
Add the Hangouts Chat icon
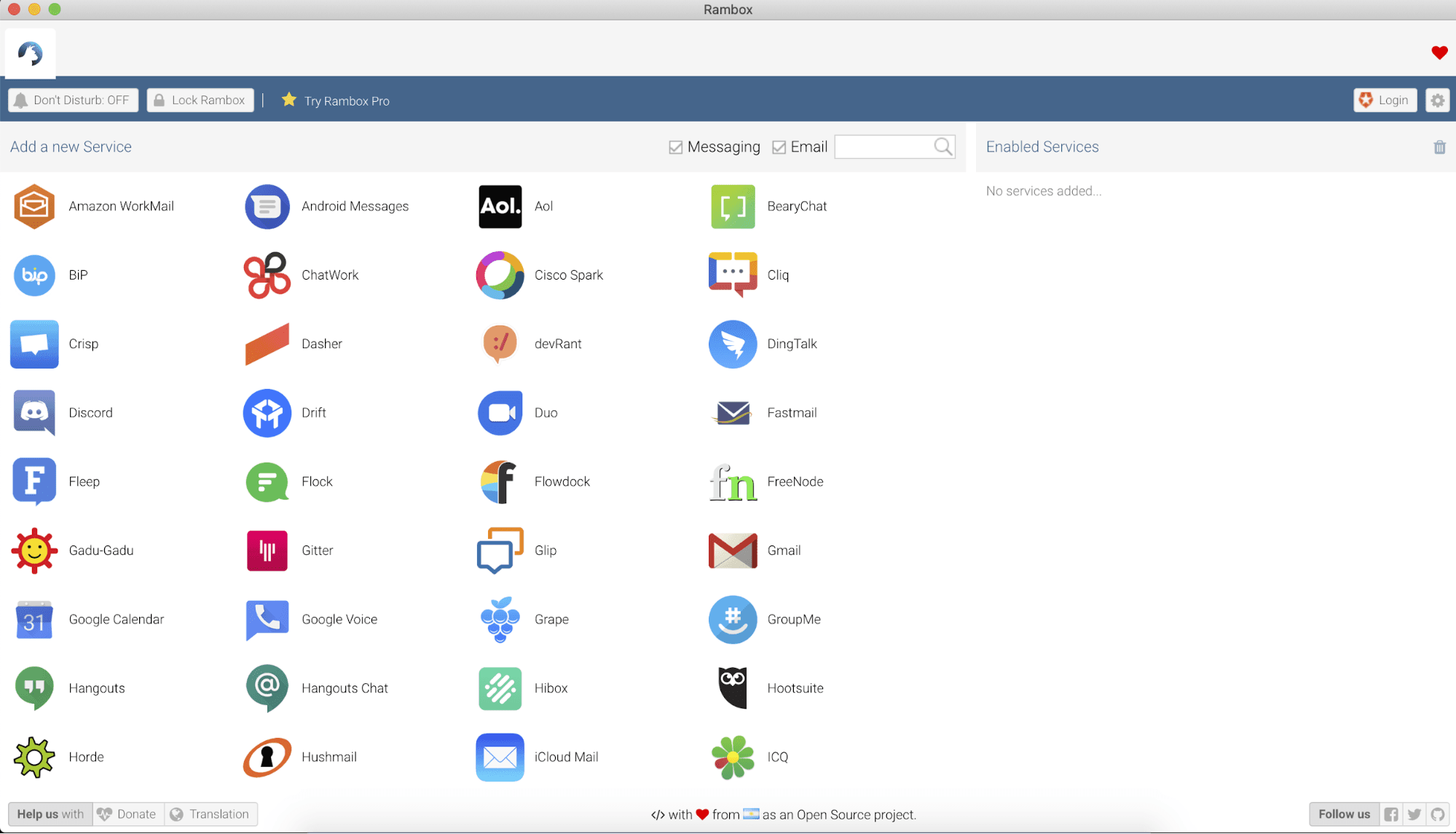click(x=267, y=688)
